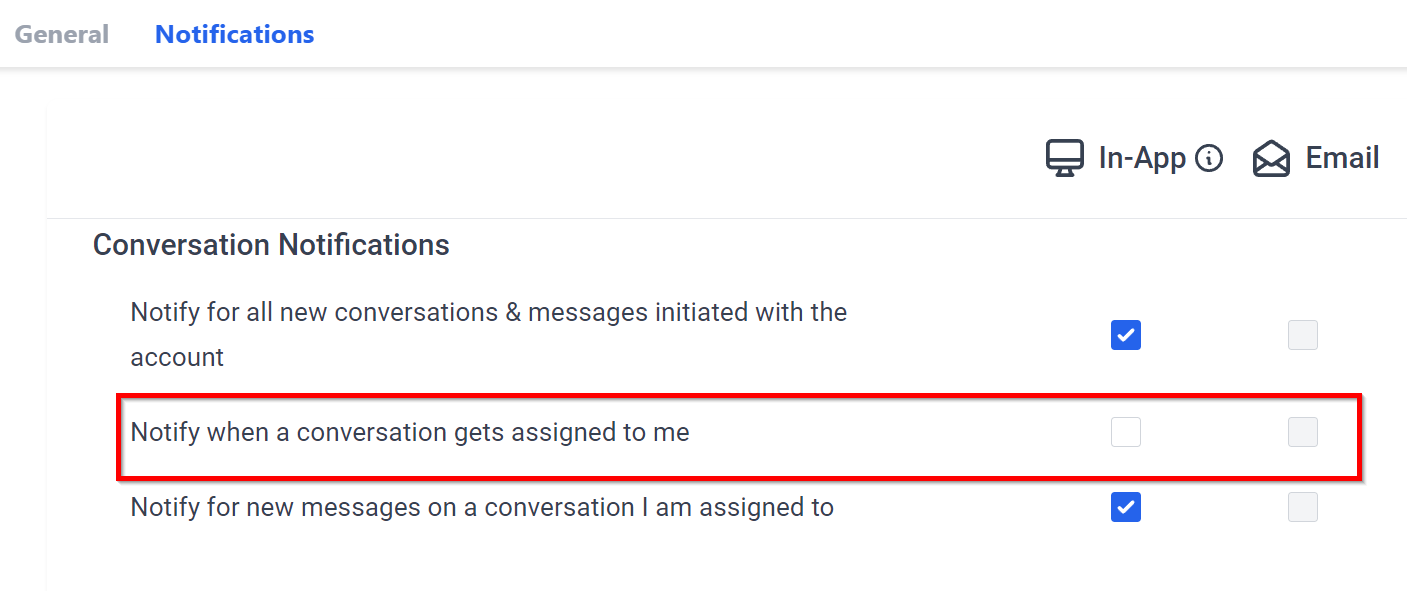This screenshot has width=1407, height=591.
Task: Select the Notifications tab
Action: click(234, 34)
